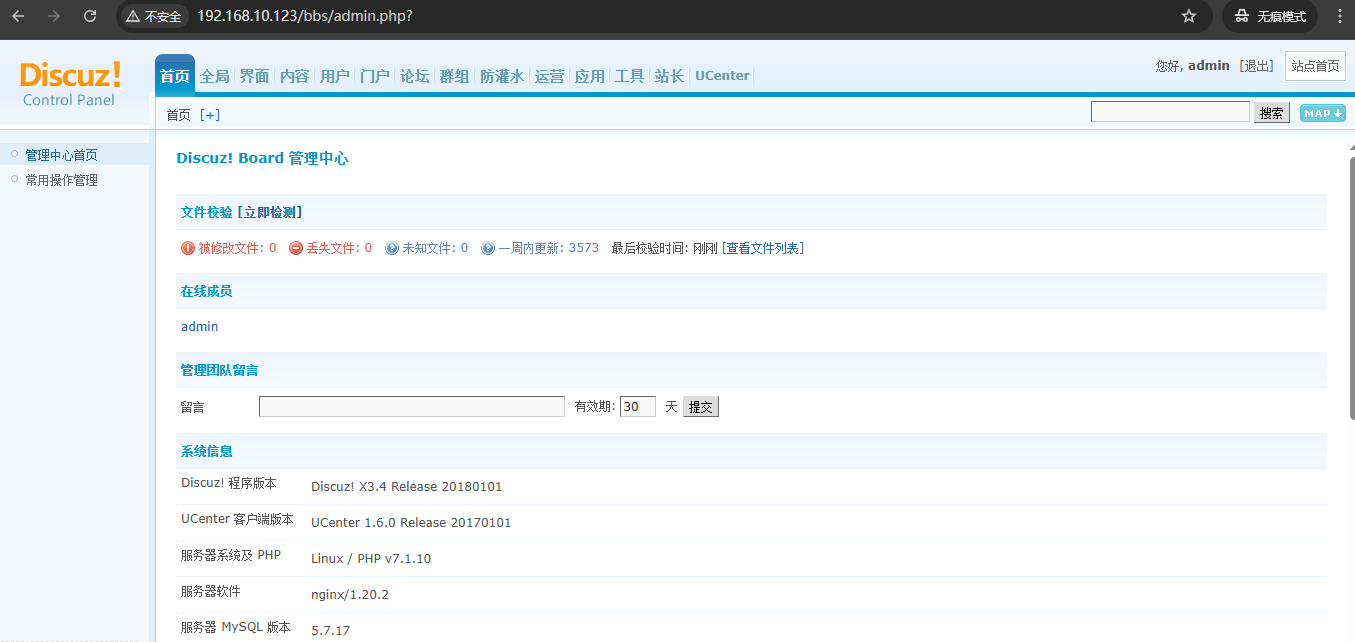1355x642 pixels.
Task: Click the 退出 logout link
Action: click(1256, 66)
